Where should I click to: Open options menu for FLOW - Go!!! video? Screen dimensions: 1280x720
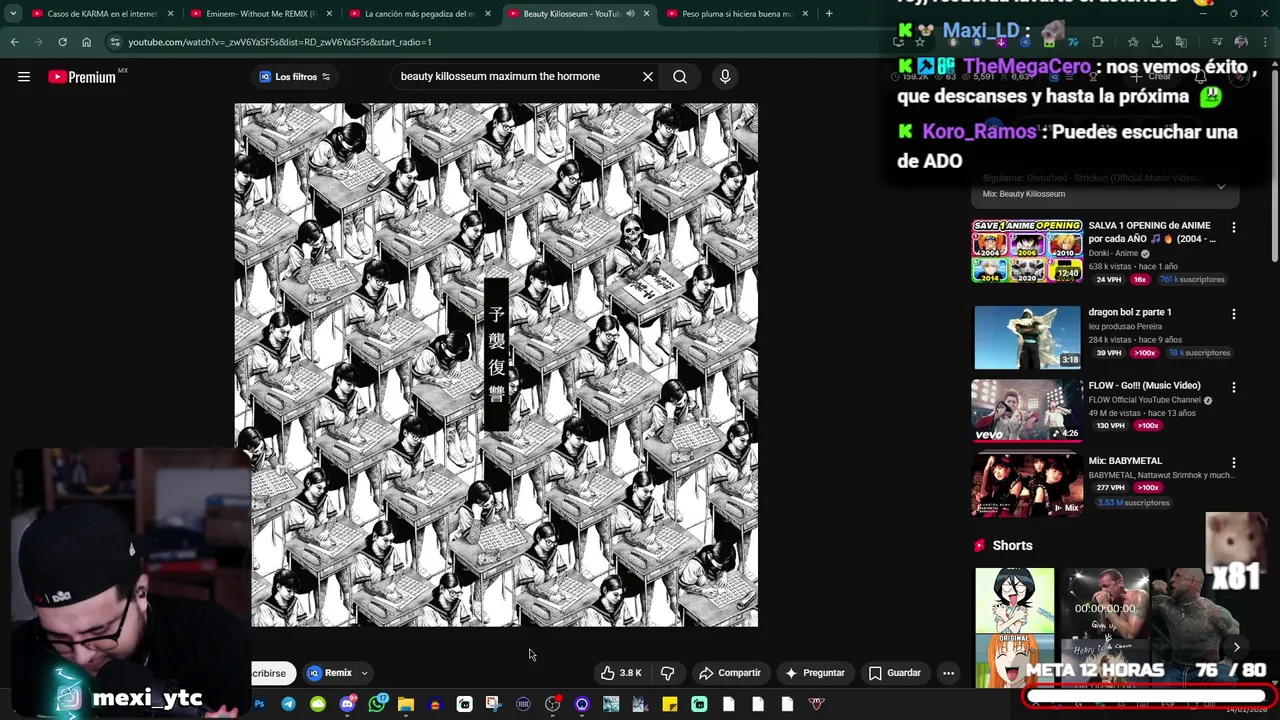pyautogui.click(x=1233, y=387)
